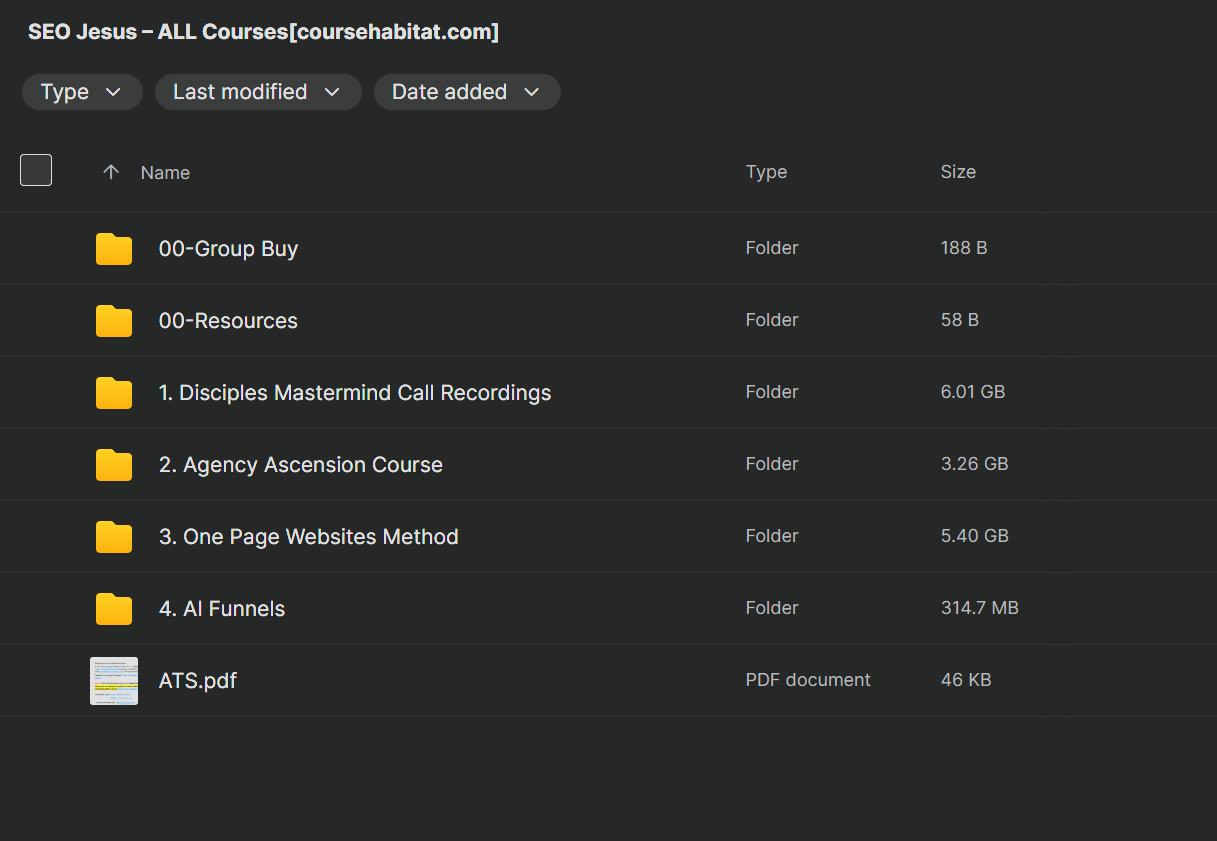Click the sort direction arrow beside Name
Image resolution: width=1217 pixels, height=841 pixels.
(x=111, y=172)
